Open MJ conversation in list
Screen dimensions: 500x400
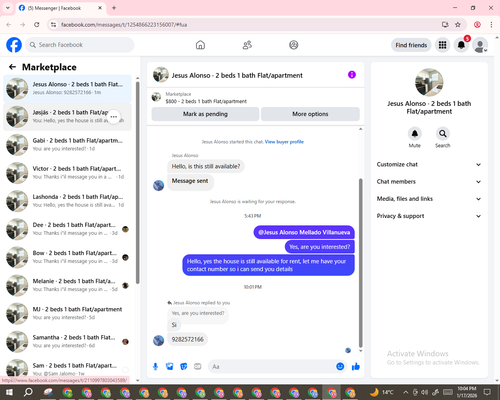(67, 313)
